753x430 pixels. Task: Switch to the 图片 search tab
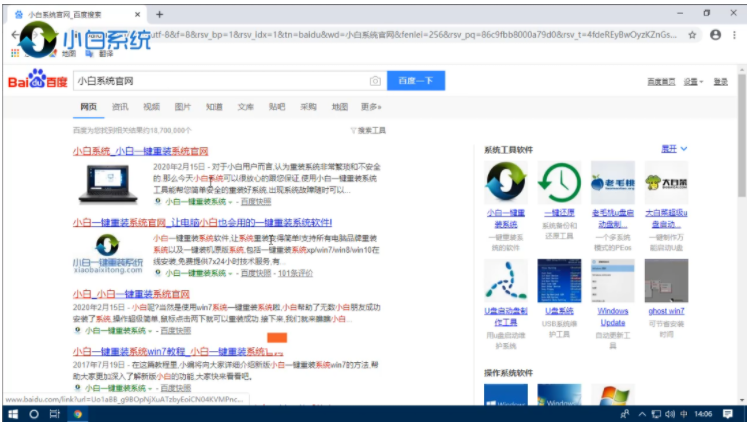[x=182, y=106]
